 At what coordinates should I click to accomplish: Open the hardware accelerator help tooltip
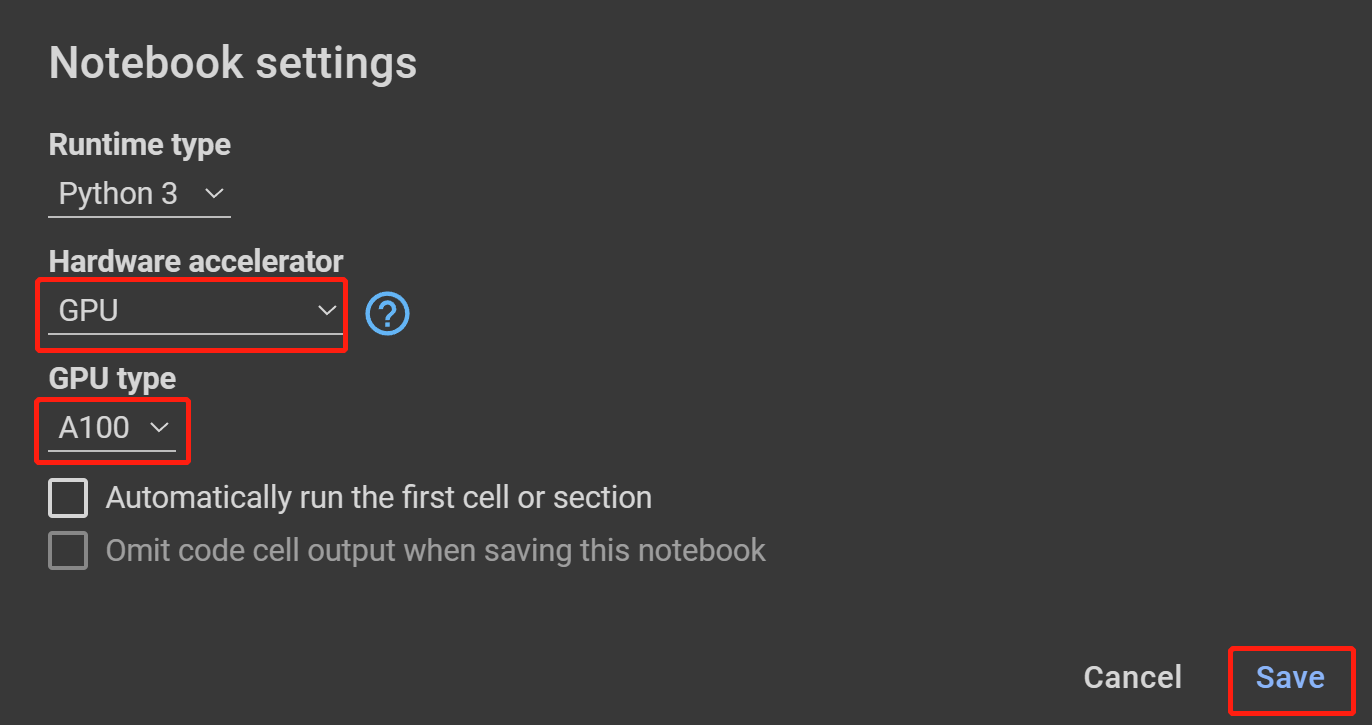tap(387, 313)
